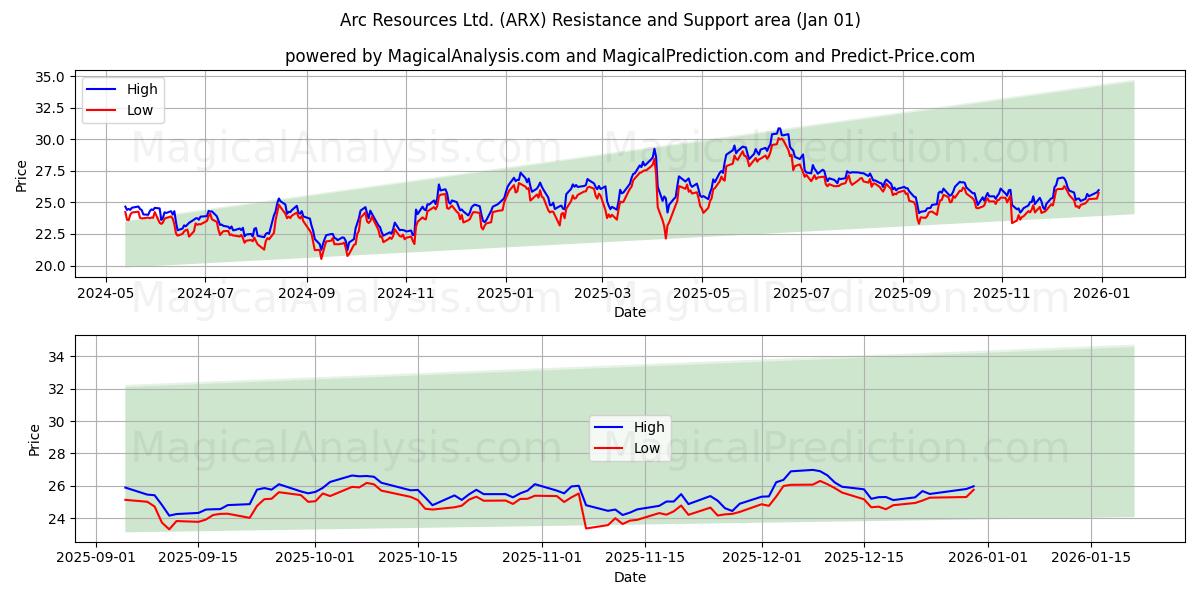This screenshot has width=1200, height=600.
Task: Click the '2026-01' x-axis label in top chart
Action: tap(1102, 294)
